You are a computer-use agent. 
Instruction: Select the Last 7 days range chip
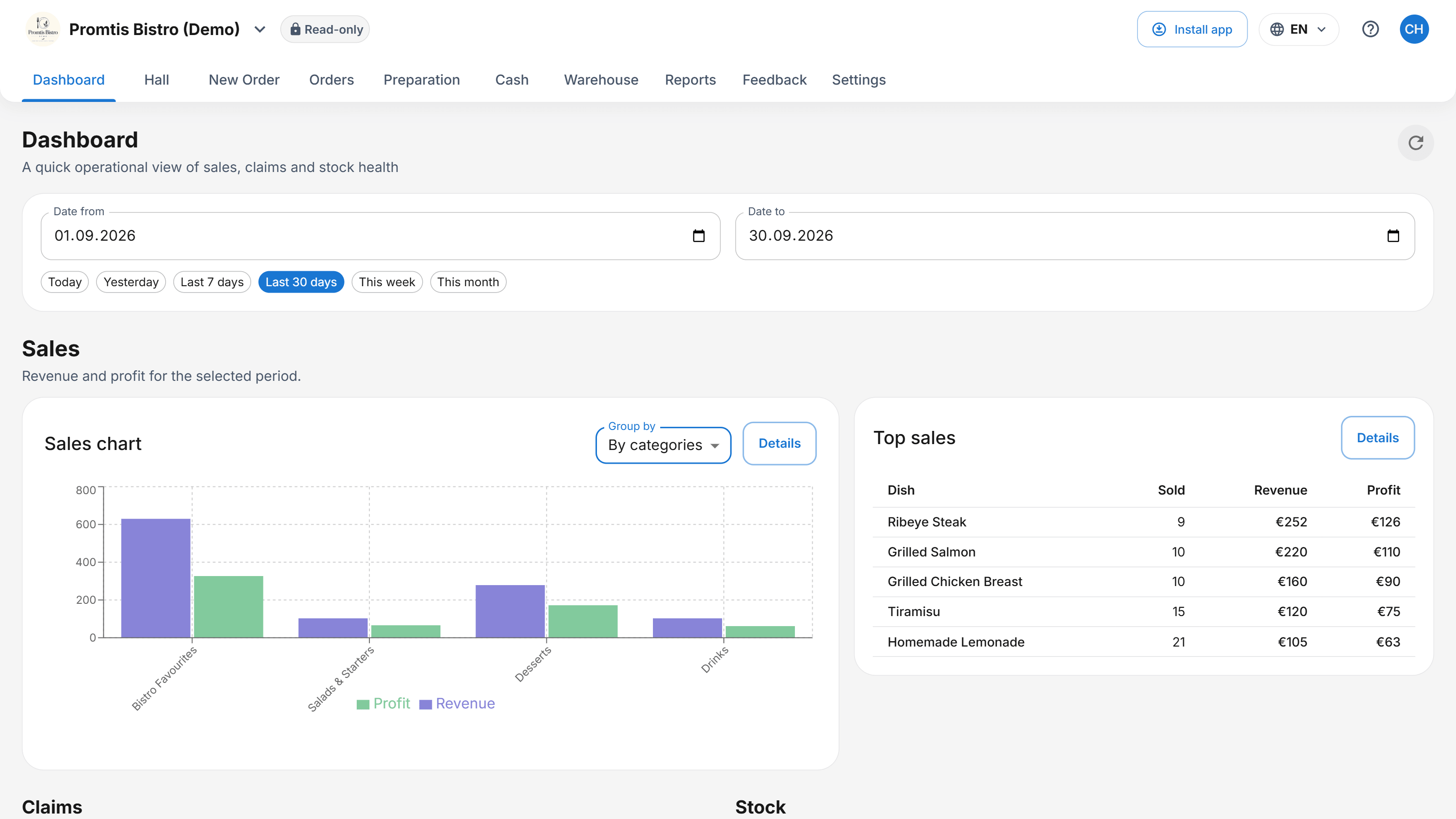212,282
